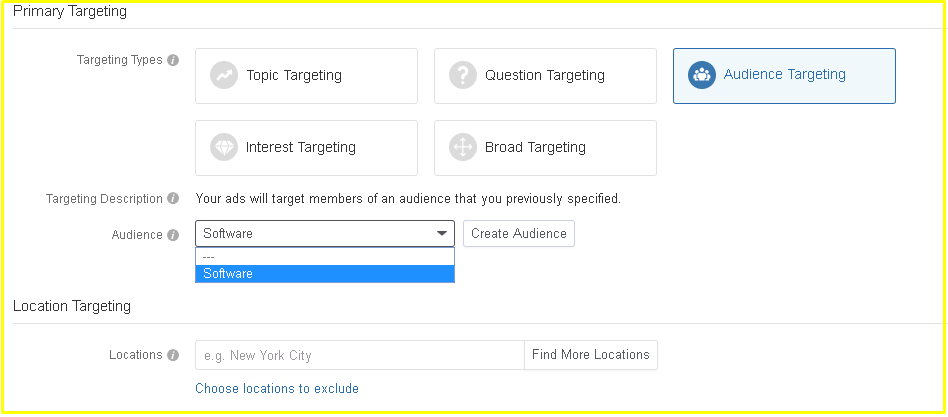
Task: Choose Question Targeting as targeting type
Action: [545, 76]
